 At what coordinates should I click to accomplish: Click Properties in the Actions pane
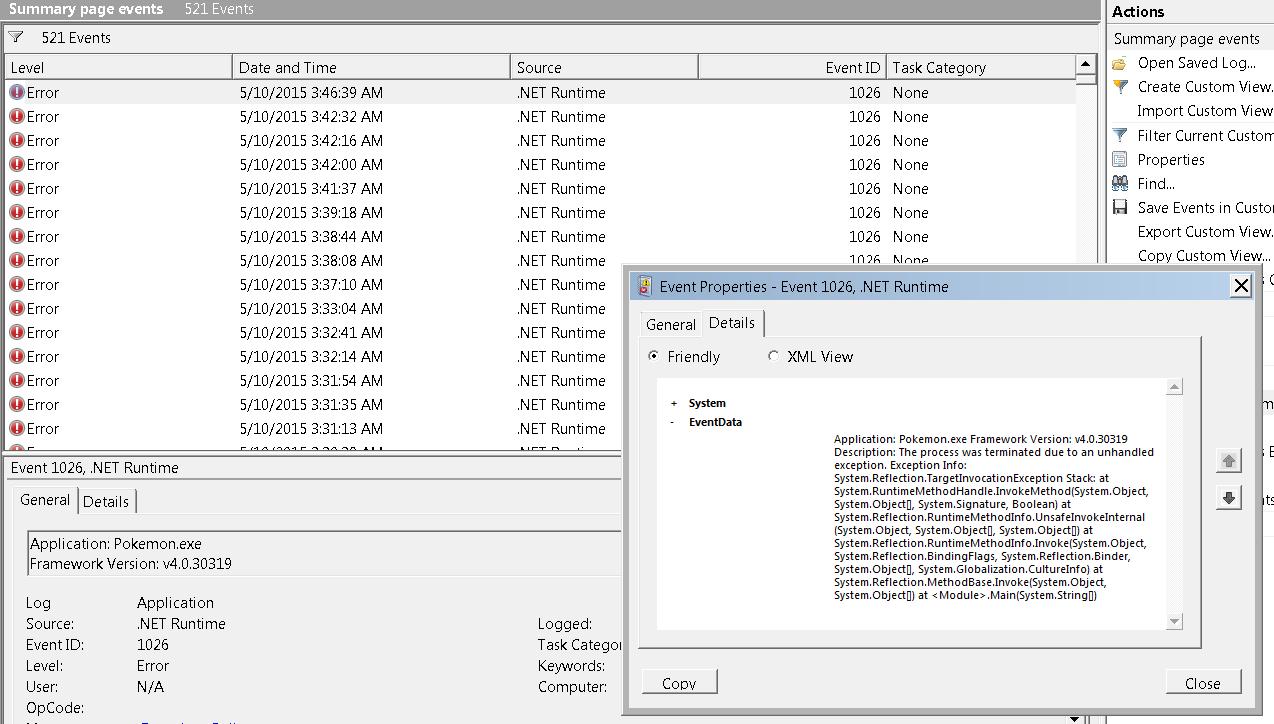1171,160
